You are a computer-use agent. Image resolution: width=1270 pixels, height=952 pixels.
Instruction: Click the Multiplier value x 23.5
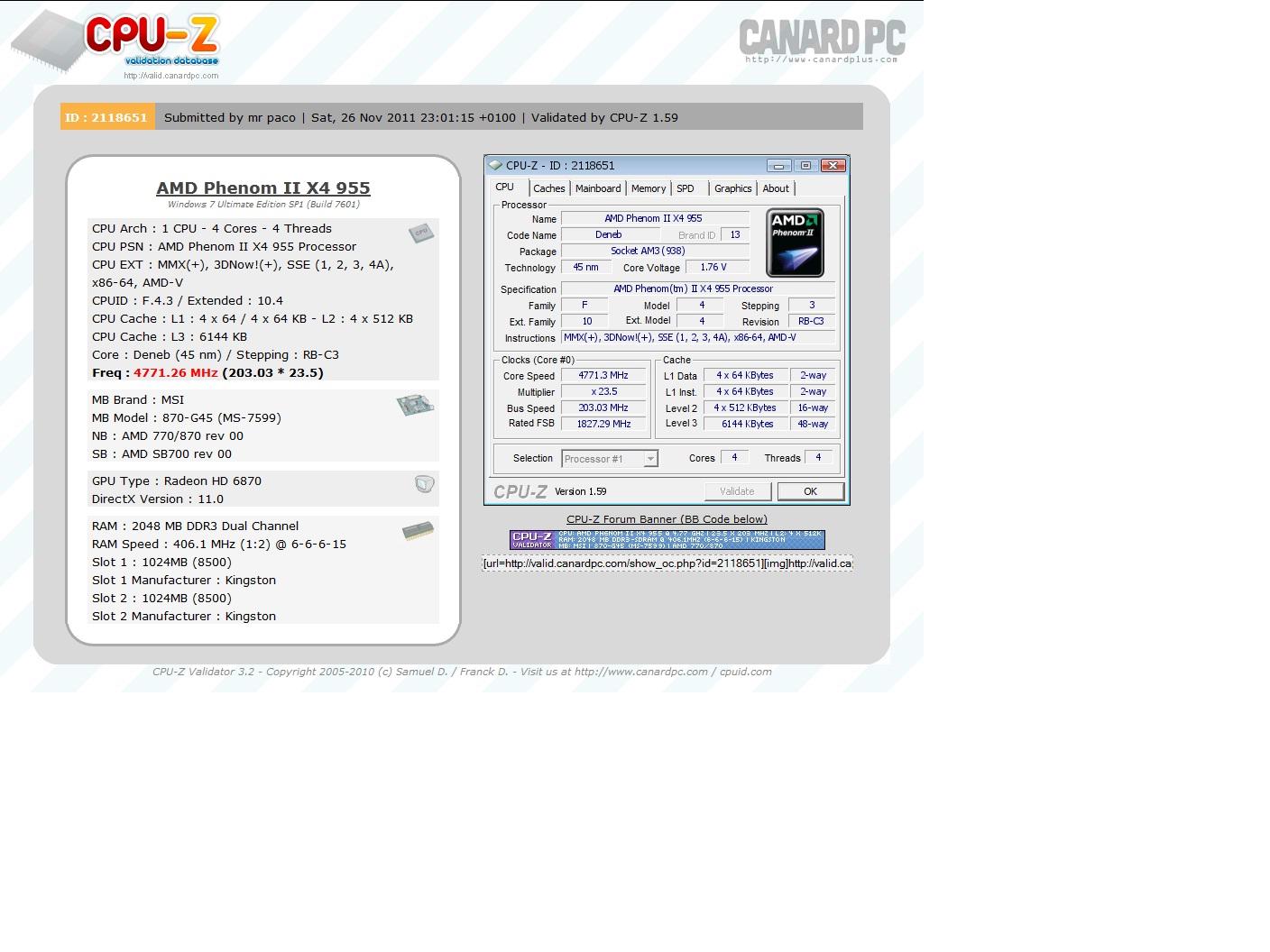[x=603, y=391]
